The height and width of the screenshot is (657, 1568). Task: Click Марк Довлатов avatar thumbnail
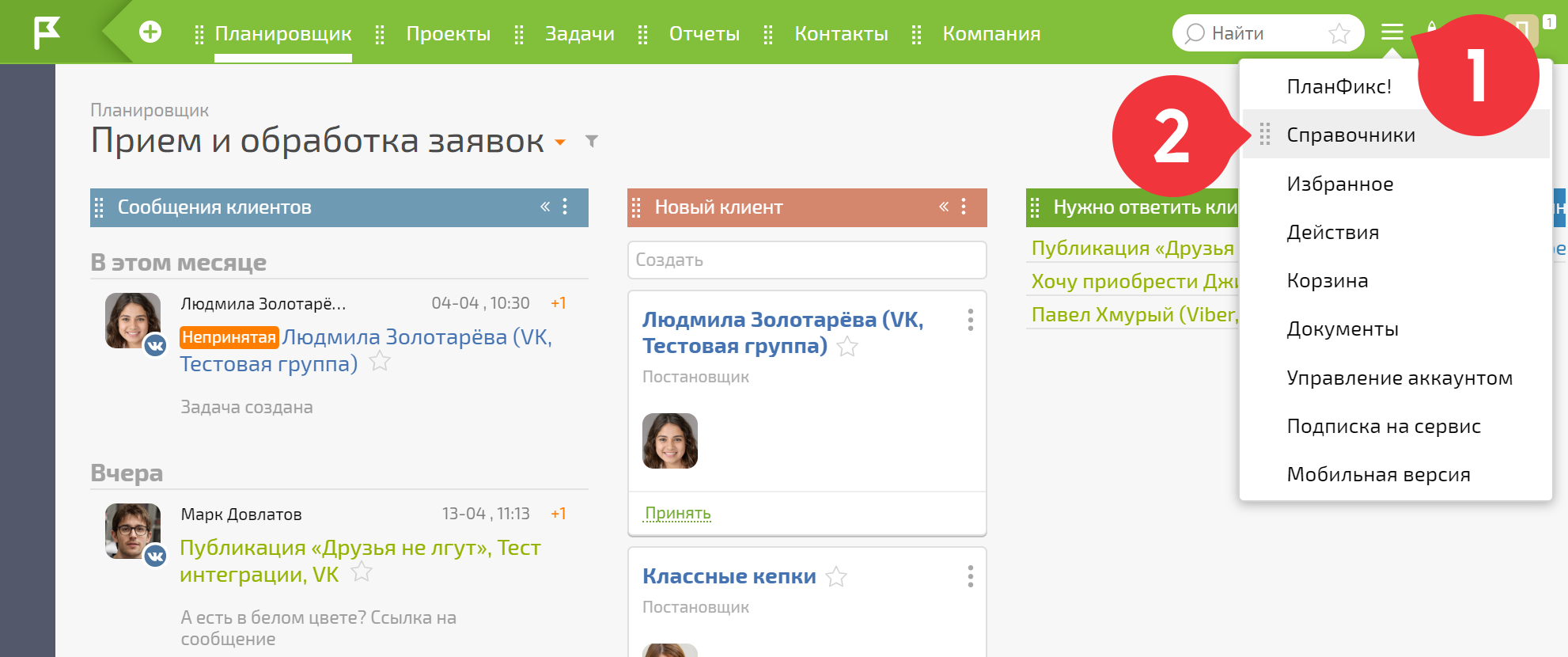click(x=133, y=531)
